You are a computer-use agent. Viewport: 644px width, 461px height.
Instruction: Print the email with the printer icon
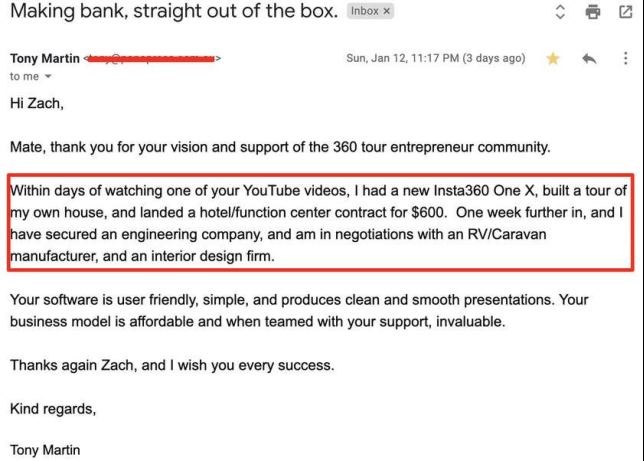pos(593,12)
